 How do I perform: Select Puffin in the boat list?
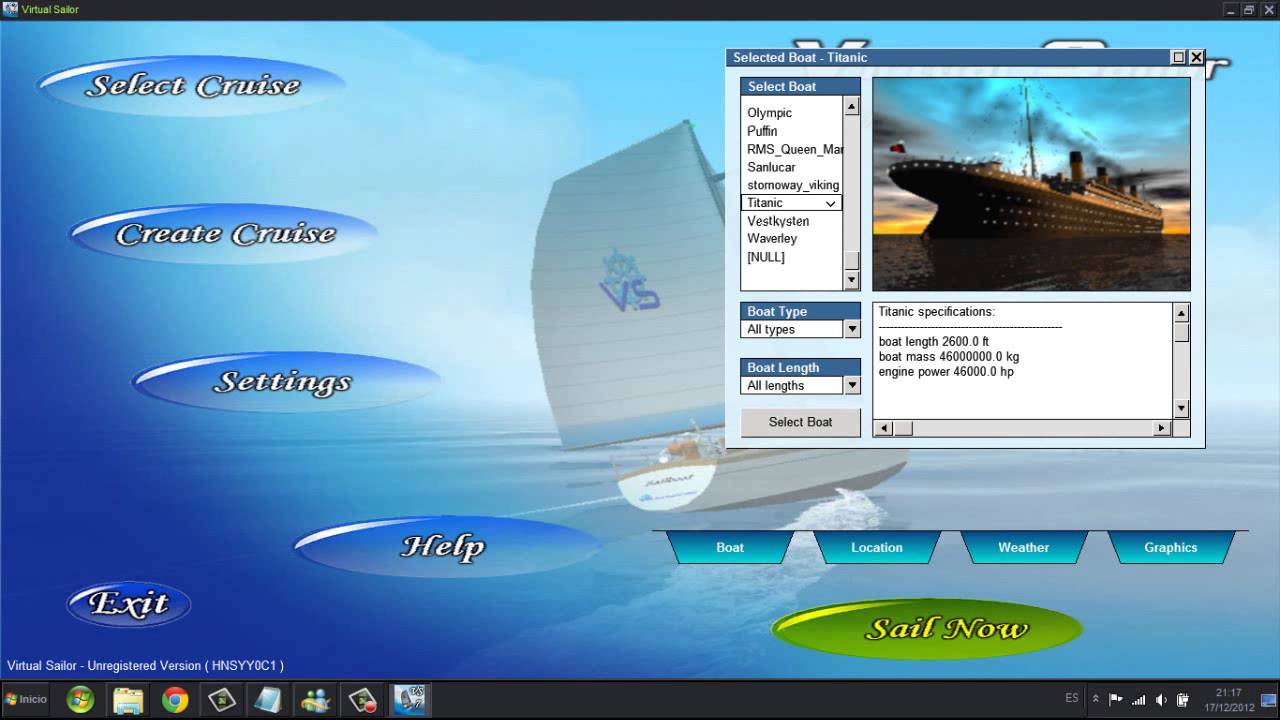(x=762, y=131)
